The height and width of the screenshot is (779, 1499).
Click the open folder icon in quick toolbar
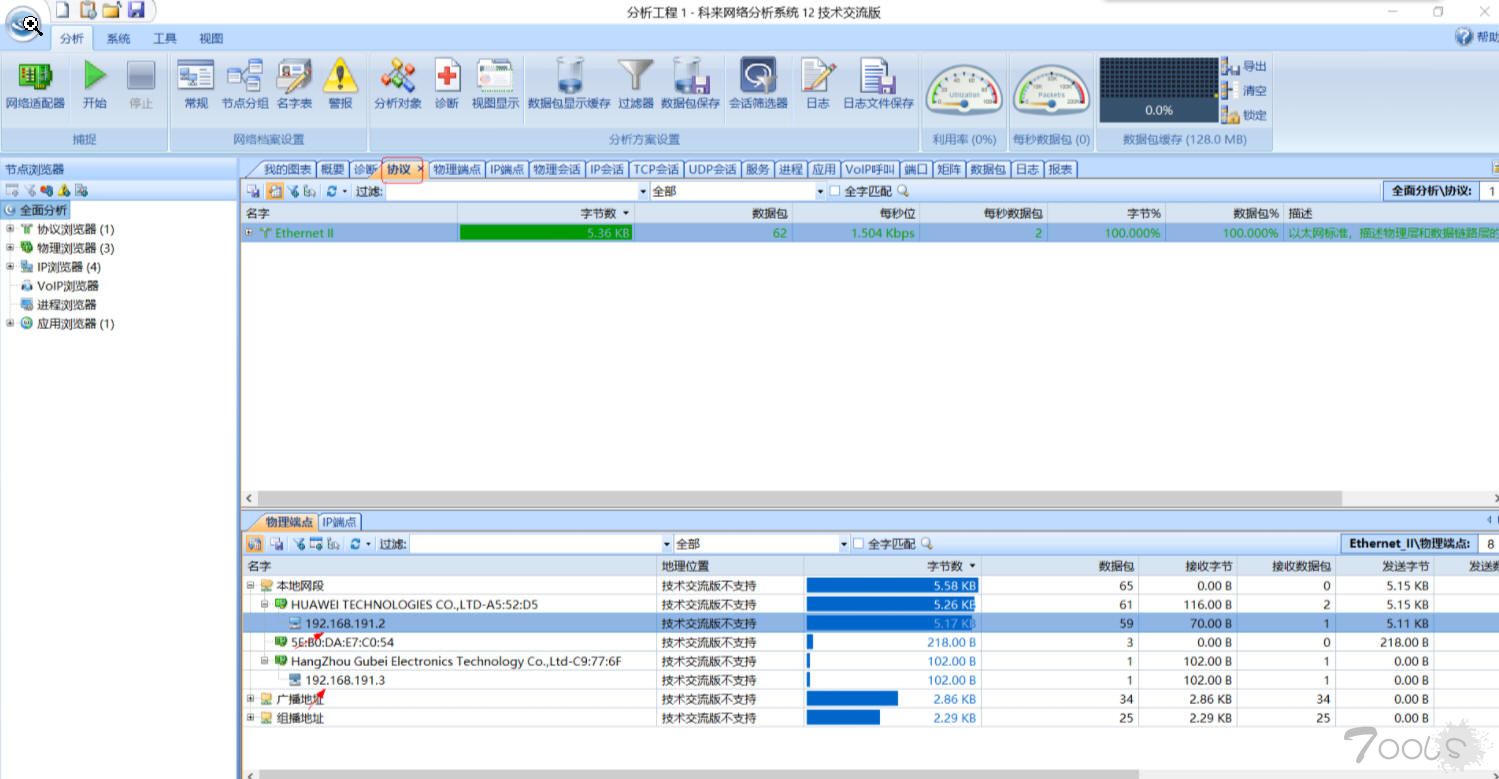111,10
